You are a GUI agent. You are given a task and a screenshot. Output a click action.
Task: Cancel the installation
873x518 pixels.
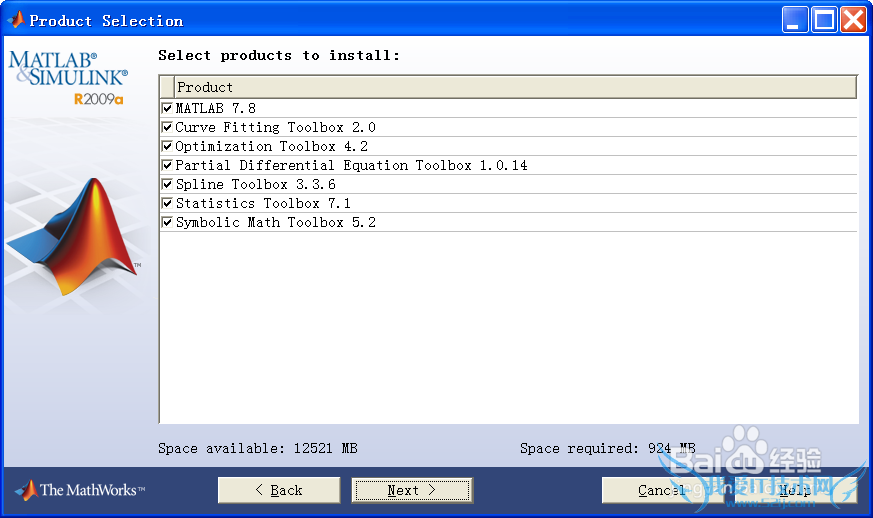click(x=663, y=490)
